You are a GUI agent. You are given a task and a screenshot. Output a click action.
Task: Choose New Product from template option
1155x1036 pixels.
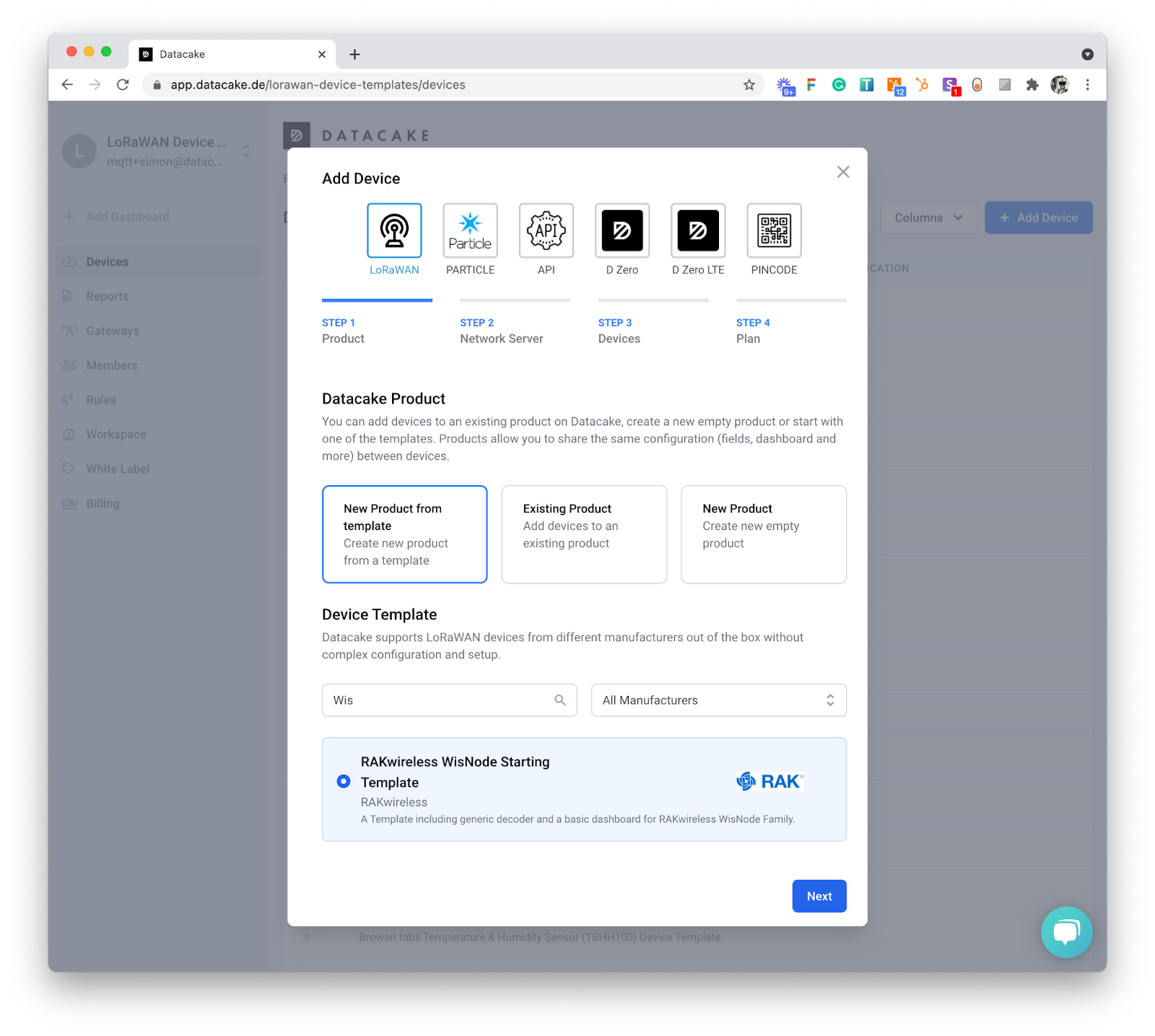click(405, 534)
